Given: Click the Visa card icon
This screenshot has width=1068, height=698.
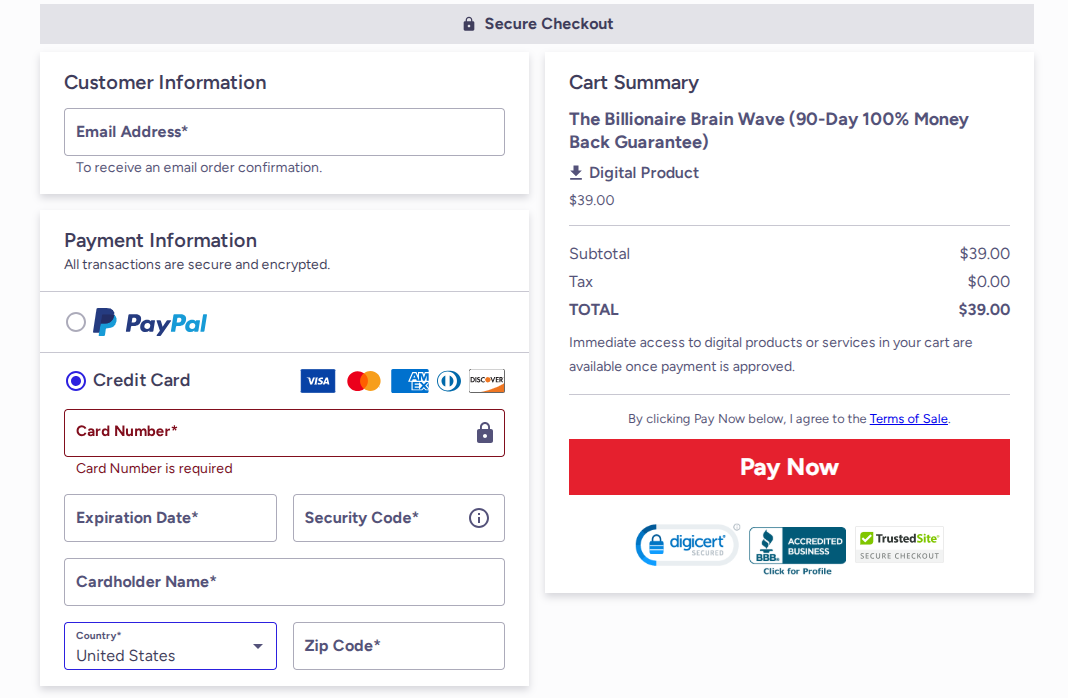Looking at the screenshot, I should pos(317,381).
